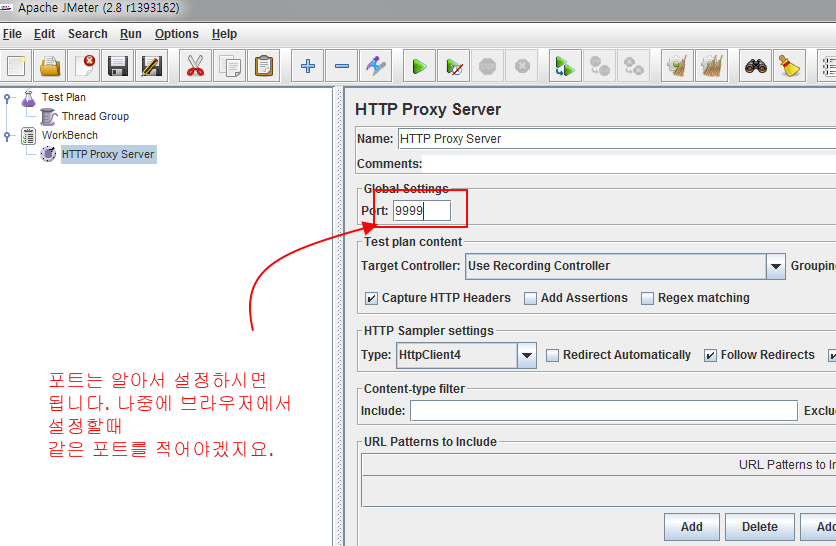Select WorkBench tree item
The height and width of the screenshot is (546, 836).
[70, 135]
